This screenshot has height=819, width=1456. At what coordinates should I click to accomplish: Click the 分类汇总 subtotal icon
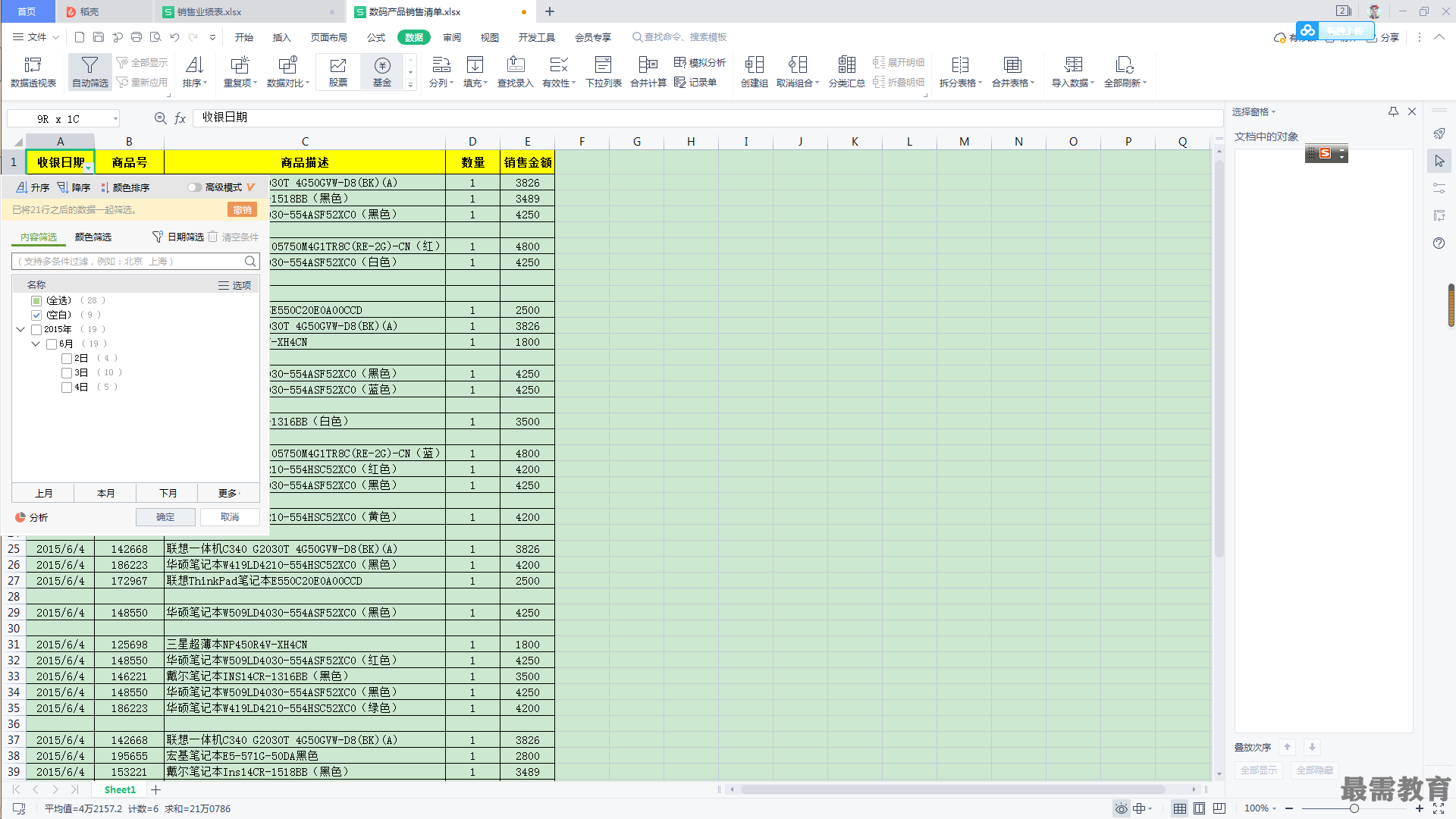pos(847,72)
